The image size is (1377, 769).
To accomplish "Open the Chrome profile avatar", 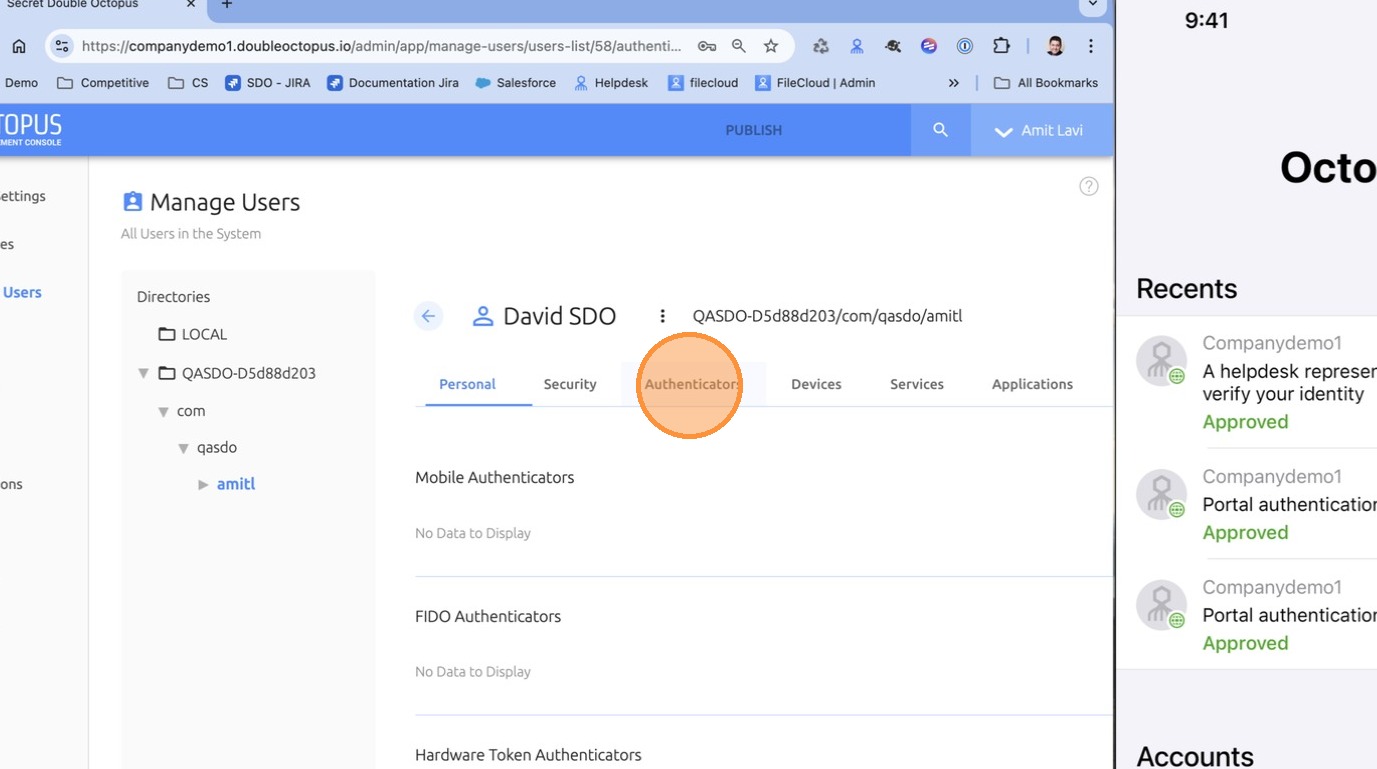I will coord(1055,46).
